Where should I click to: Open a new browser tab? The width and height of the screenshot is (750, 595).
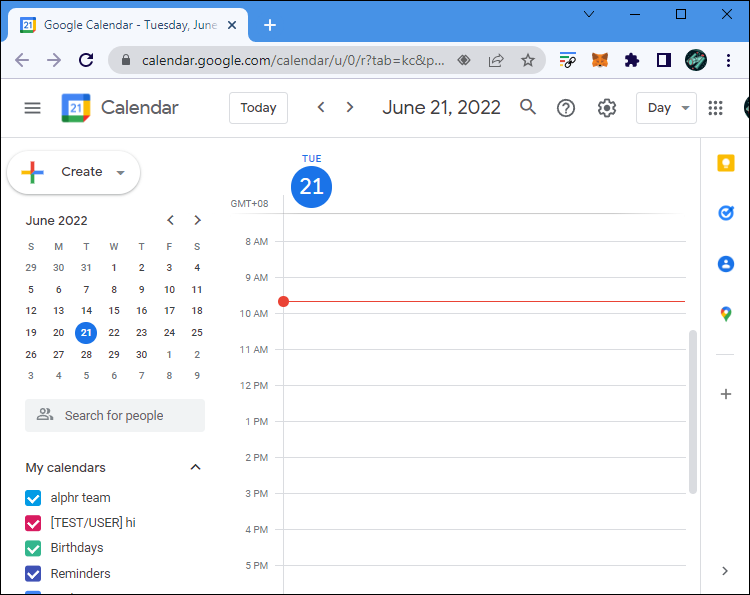[270, 25]
